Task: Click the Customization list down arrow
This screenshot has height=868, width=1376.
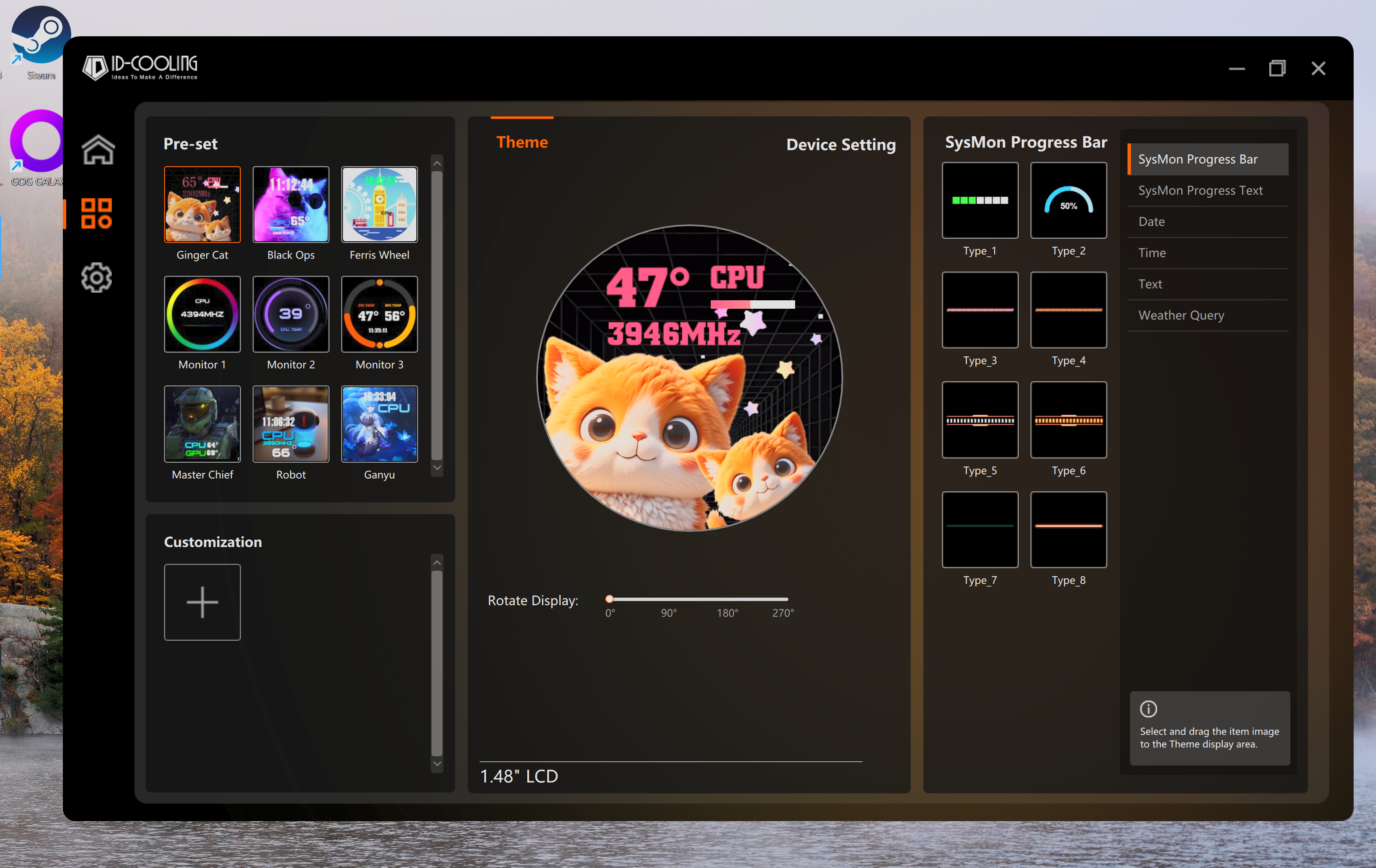Action: tap(437, 763)
